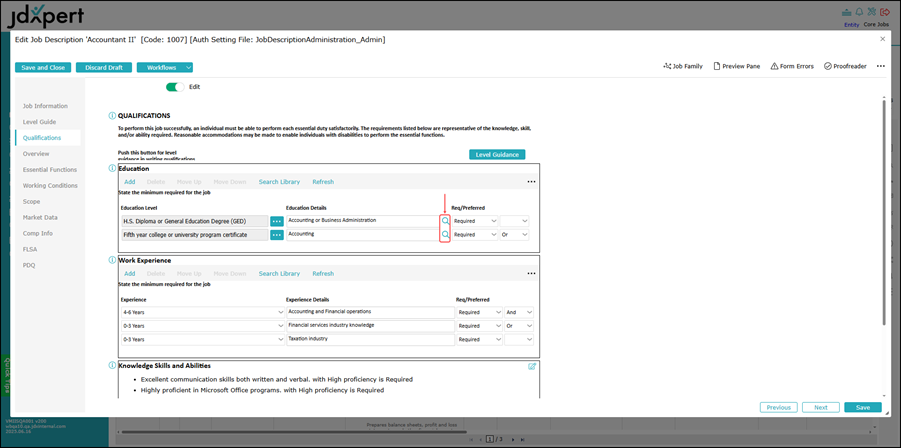This screenshot has width=901, height=448.
Task: Open Work Experience section more options ellipsis
Action: [531, 274]
